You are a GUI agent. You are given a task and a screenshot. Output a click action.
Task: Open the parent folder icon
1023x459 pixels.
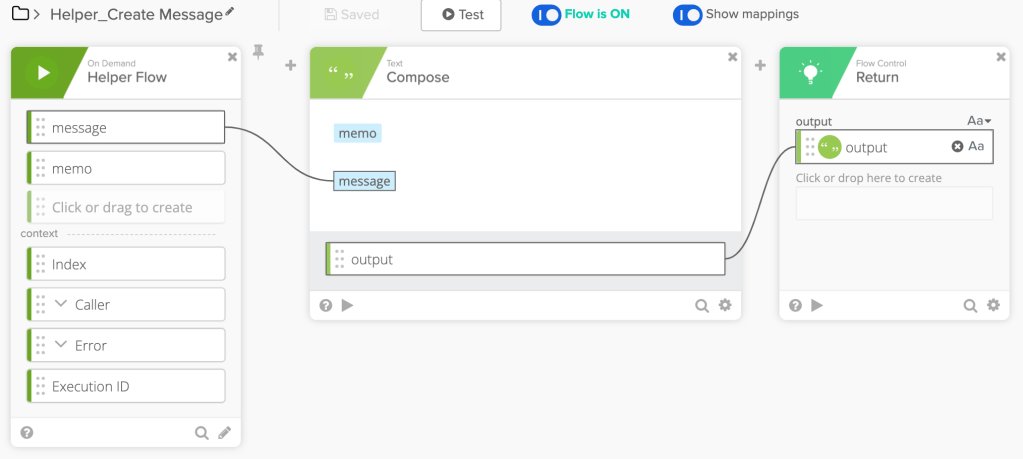pyautogui.click(x=19, y=14)
